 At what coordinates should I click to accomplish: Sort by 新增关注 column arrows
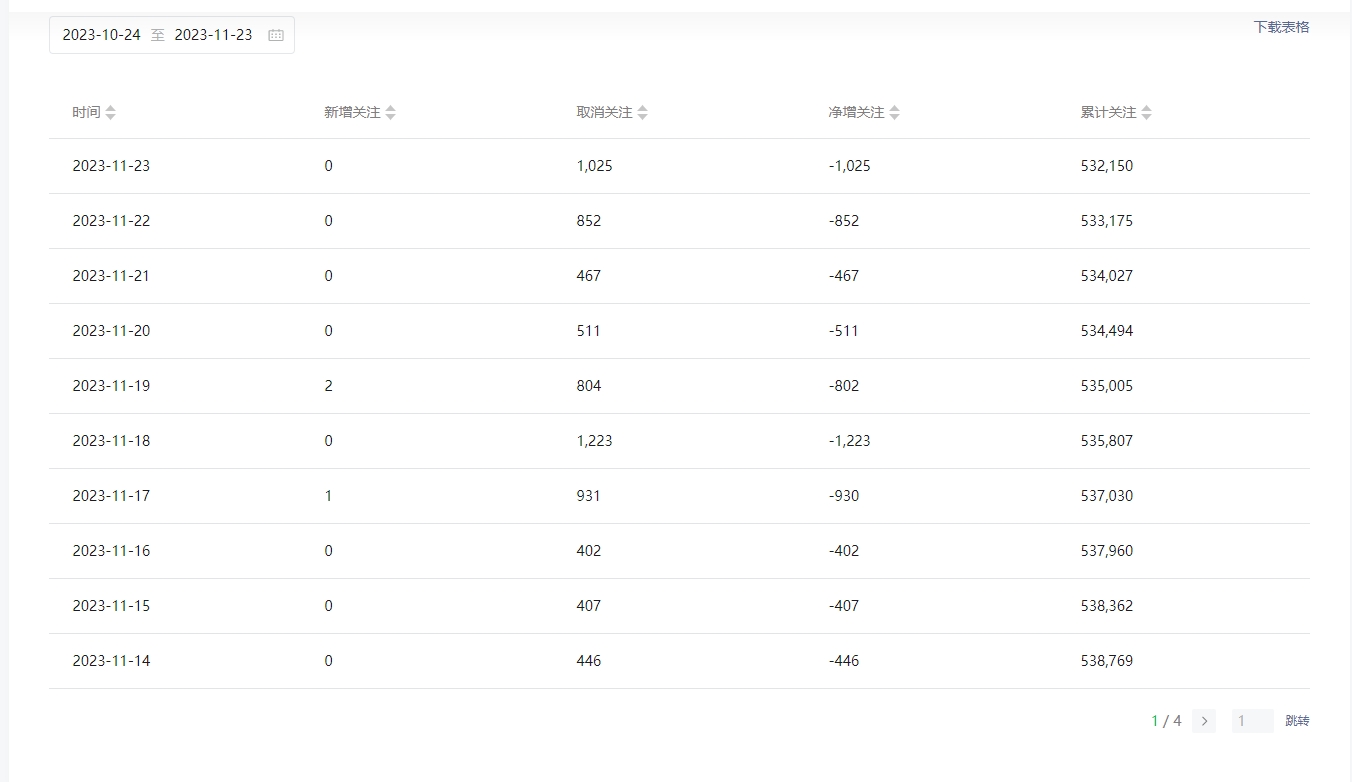point(390,113)
